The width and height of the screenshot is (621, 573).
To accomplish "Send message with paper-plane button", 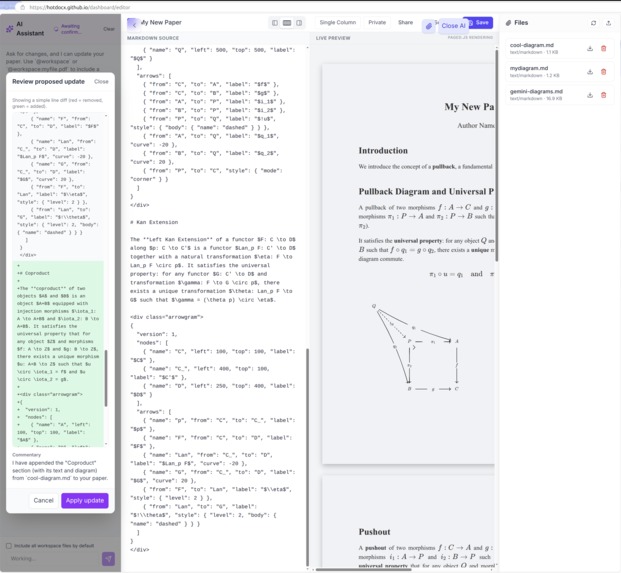I will point(109,559).
